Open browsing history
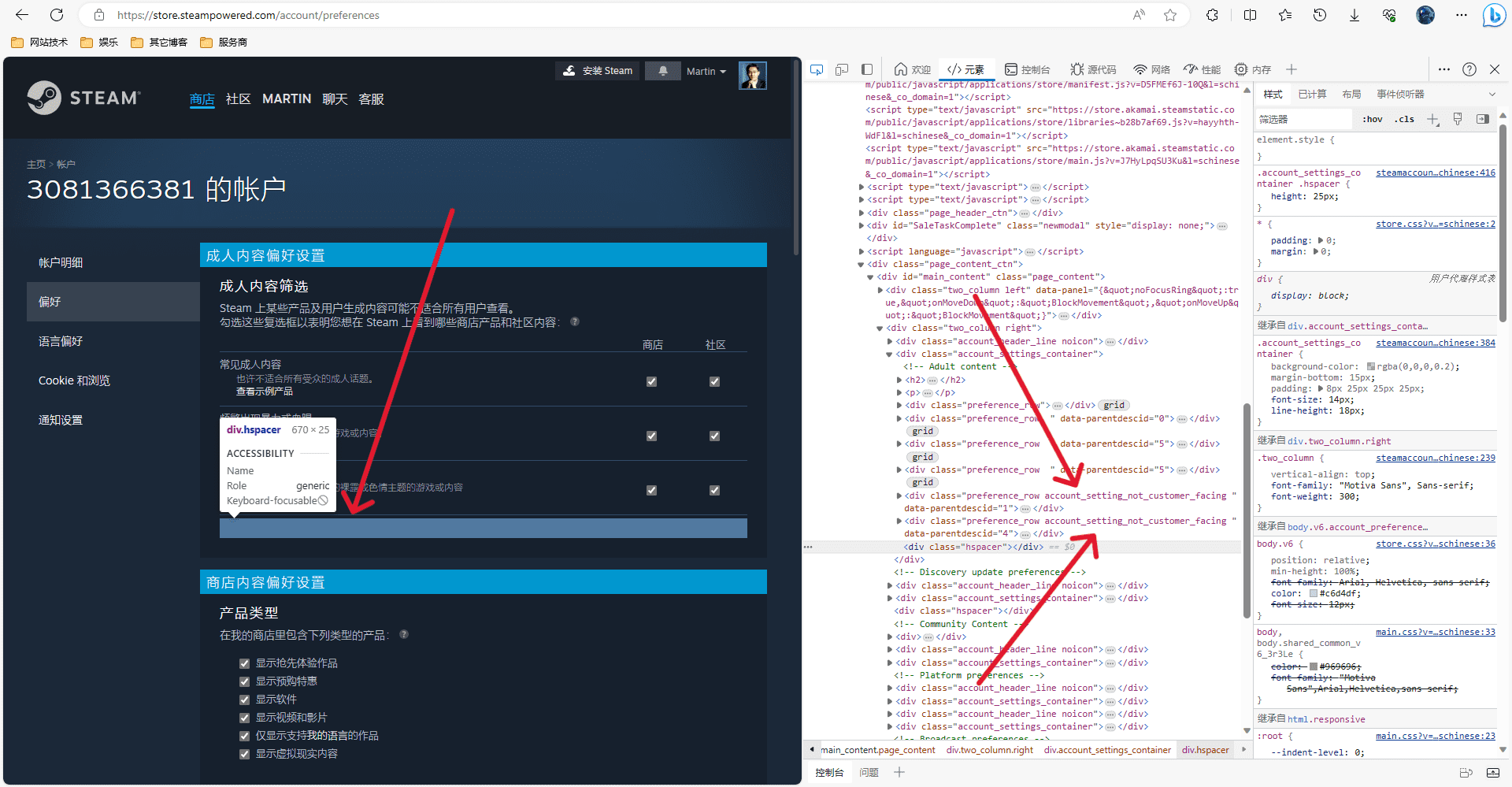1512x787 pixels. point(1320,15)
